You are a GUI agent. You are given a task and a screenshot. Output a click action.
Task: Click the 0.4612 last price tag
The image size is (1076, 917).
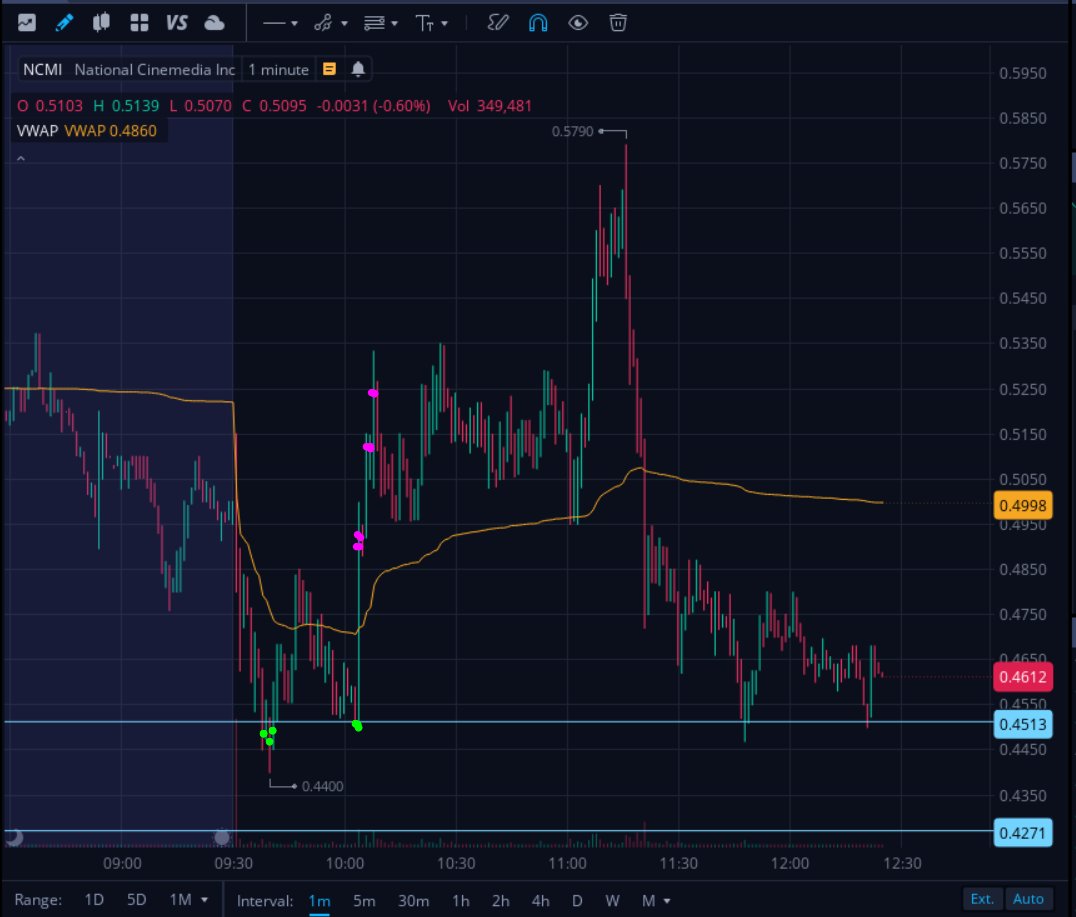pos(1022,677)
